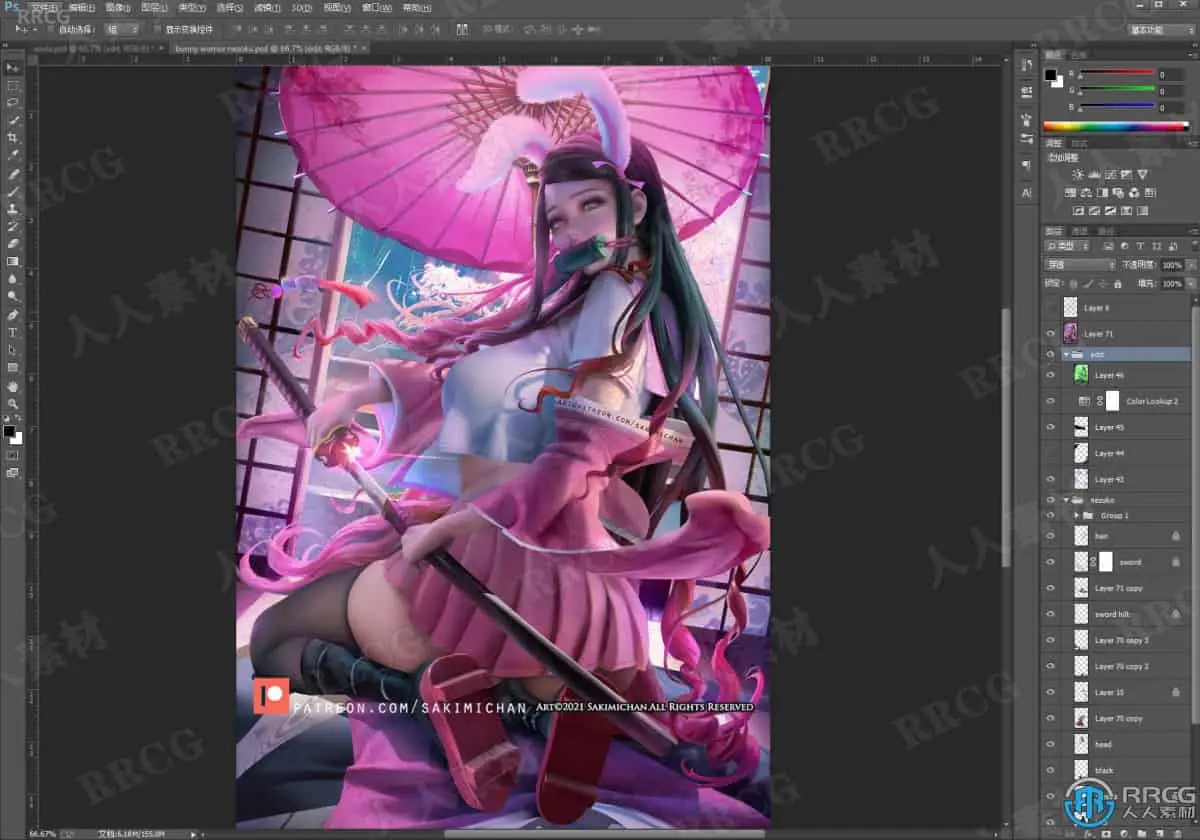Screen dimensions: 1200x840
Task: Hide the Color Lookup 2 layer
Action: [x=1050, y=401]
